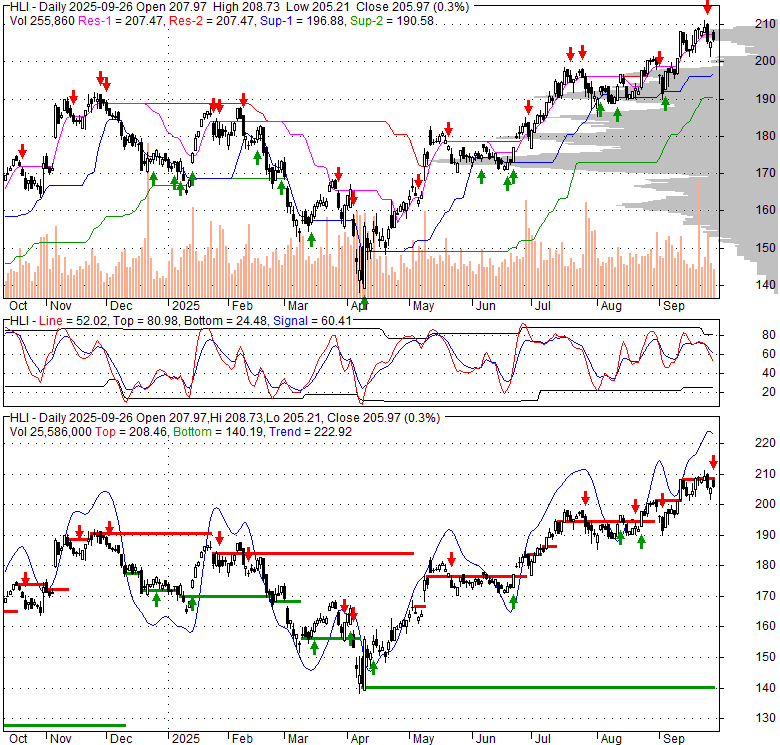Click the Signal = 60.41 label
780x745 pixels.
tap(312, 321)
